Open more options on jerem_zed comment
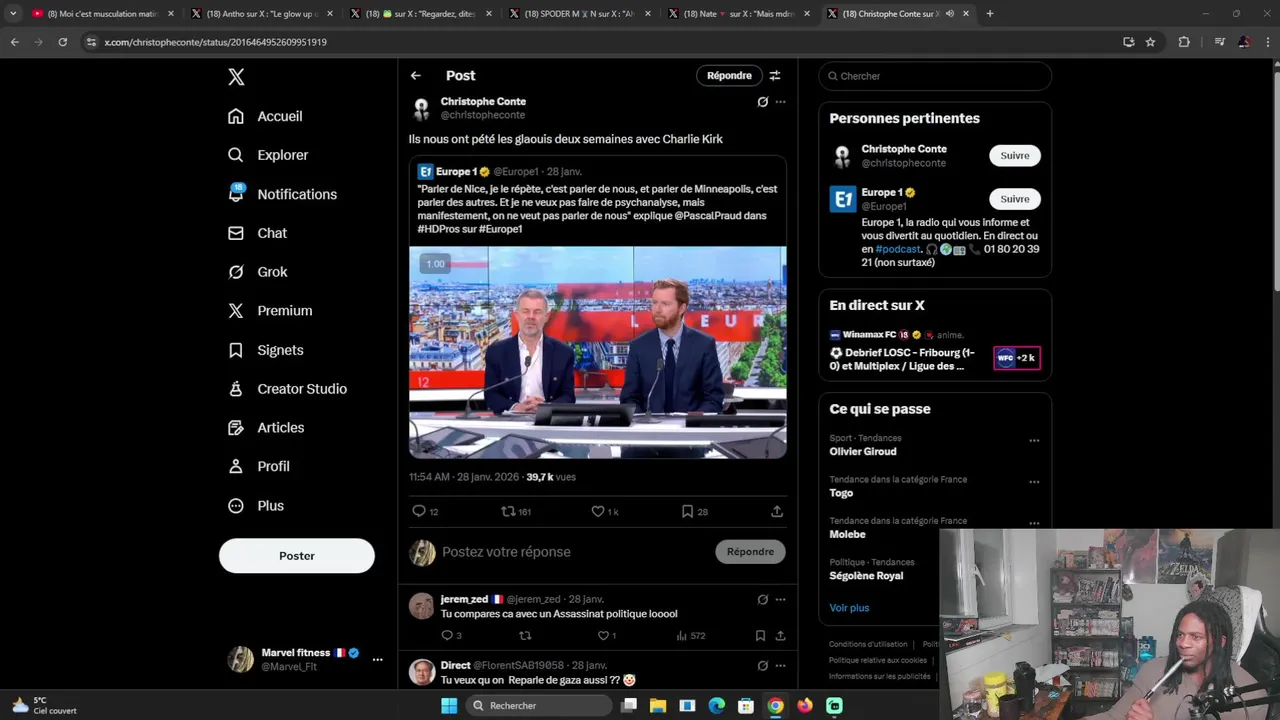Screen dimensions: 1280x720 [781, 600]
